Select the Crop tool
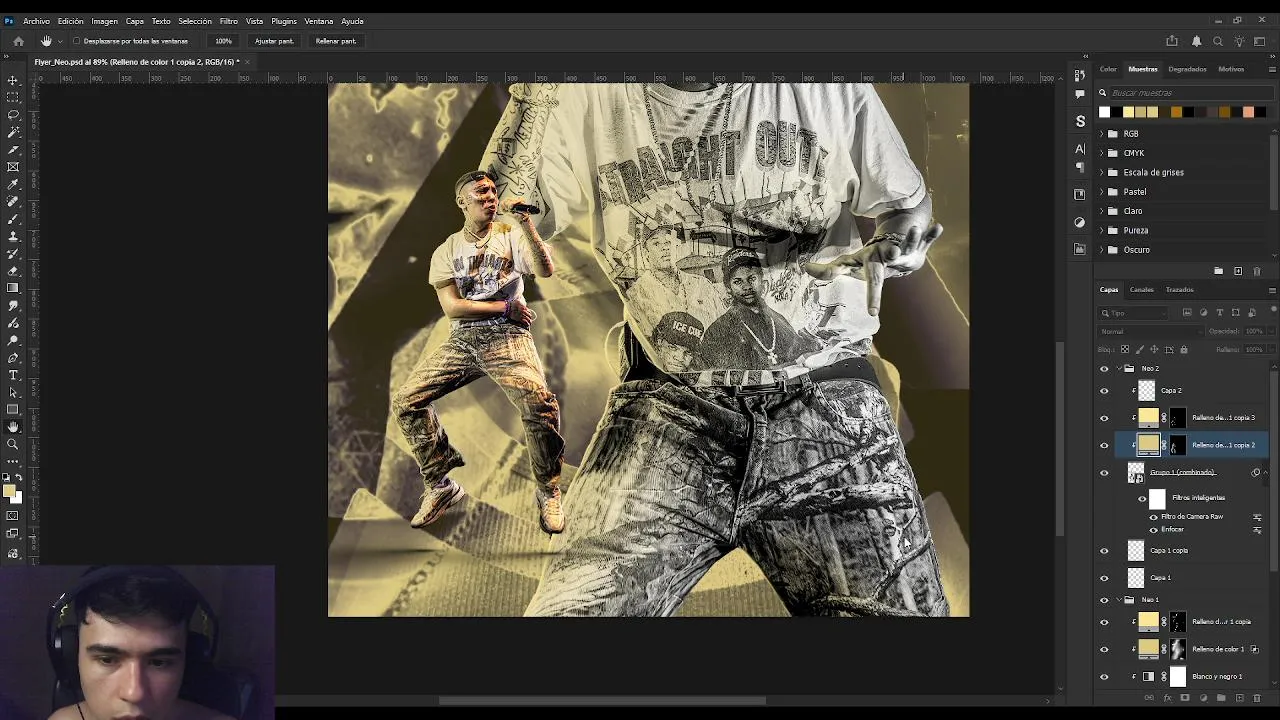 pos(13,149)
